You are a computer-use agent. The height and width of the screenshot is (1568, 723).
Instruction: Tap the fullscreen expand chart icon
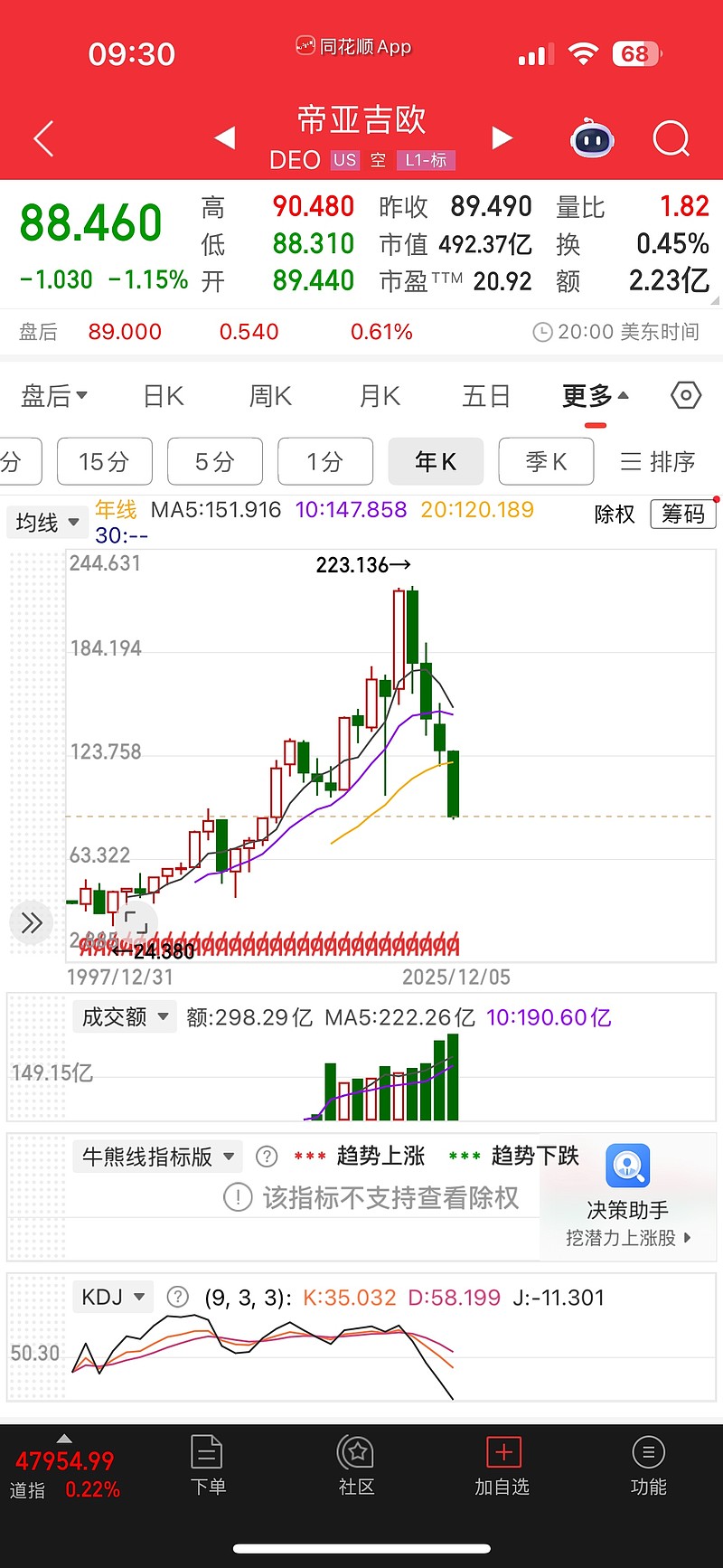(x=136, y=922)
